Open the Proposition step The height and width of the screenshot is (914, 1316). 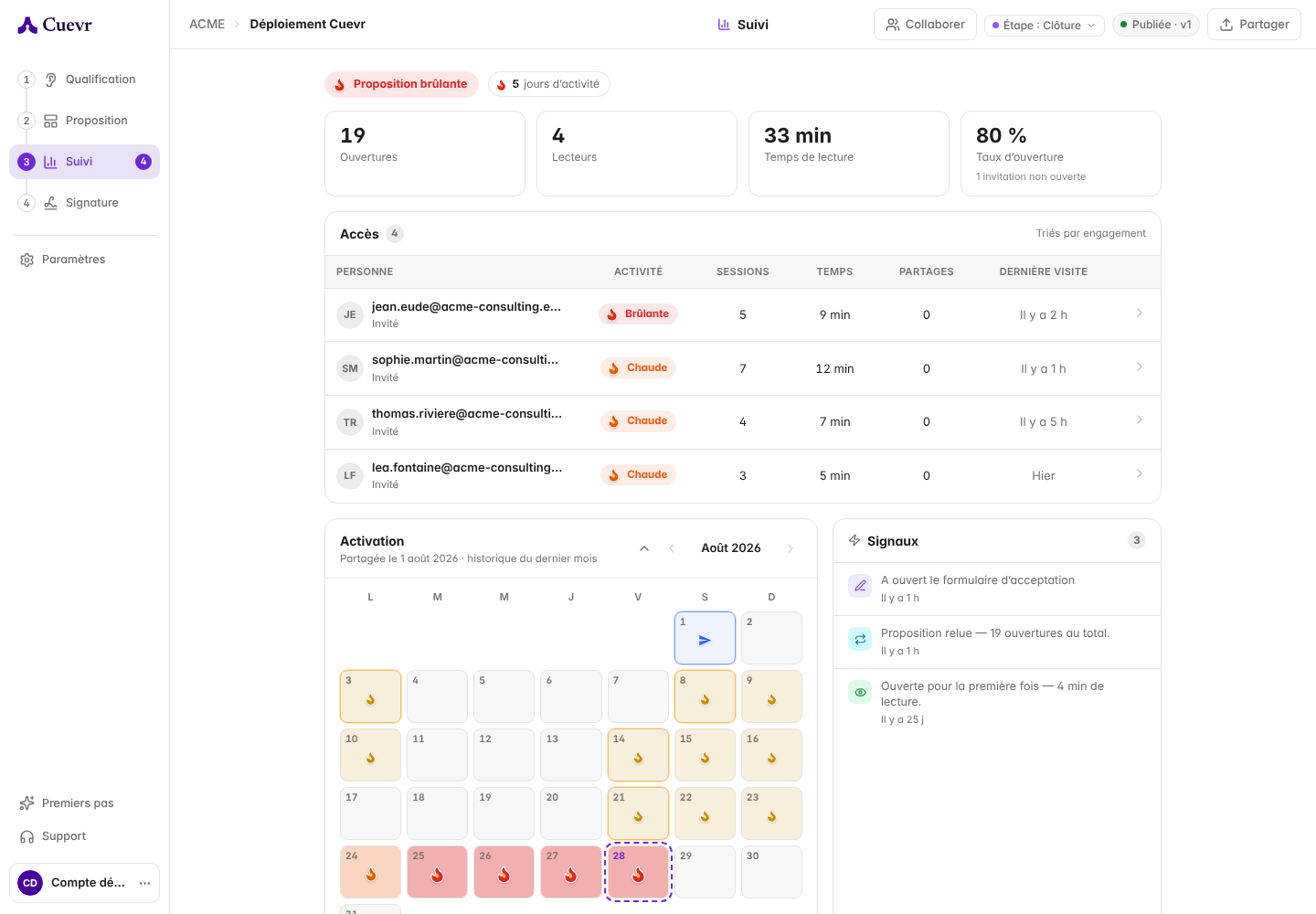85,121
